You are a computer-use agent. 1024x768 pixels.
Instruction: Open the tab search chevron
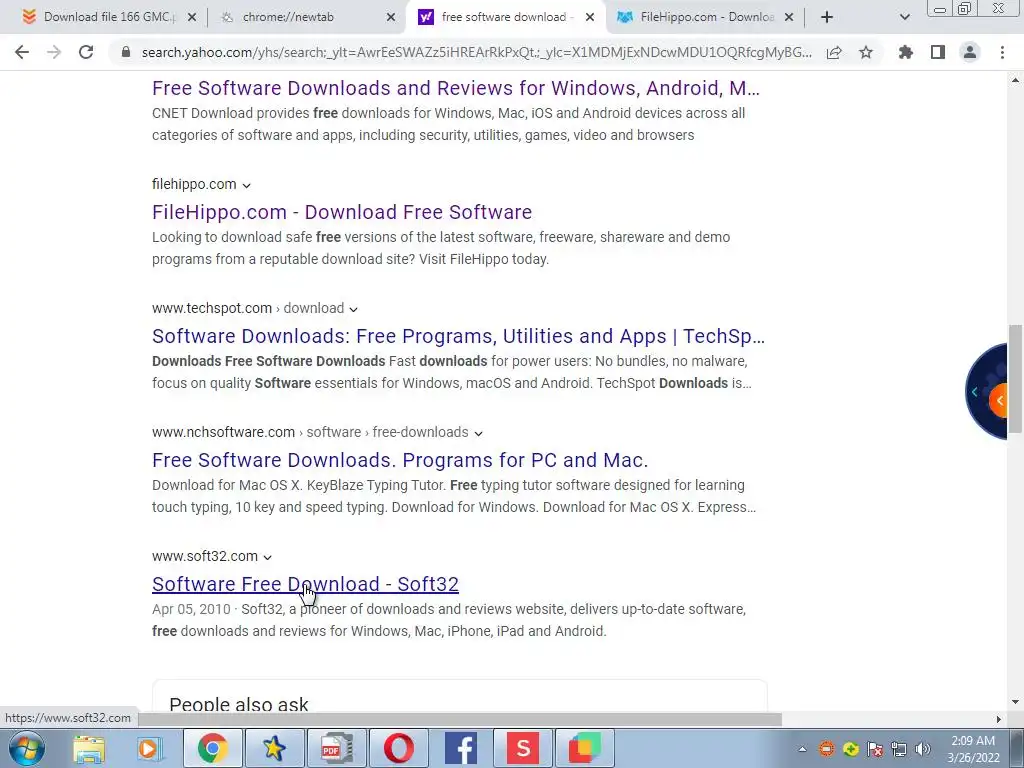[x=904, y=17]
